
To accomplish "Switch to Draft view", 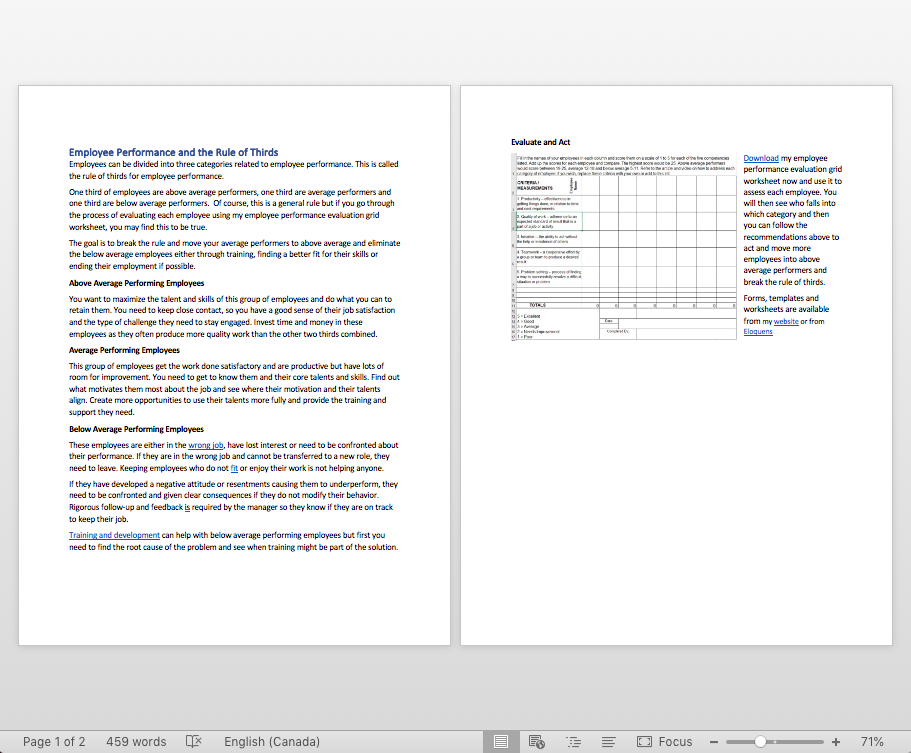I will [x=608, y=741].
